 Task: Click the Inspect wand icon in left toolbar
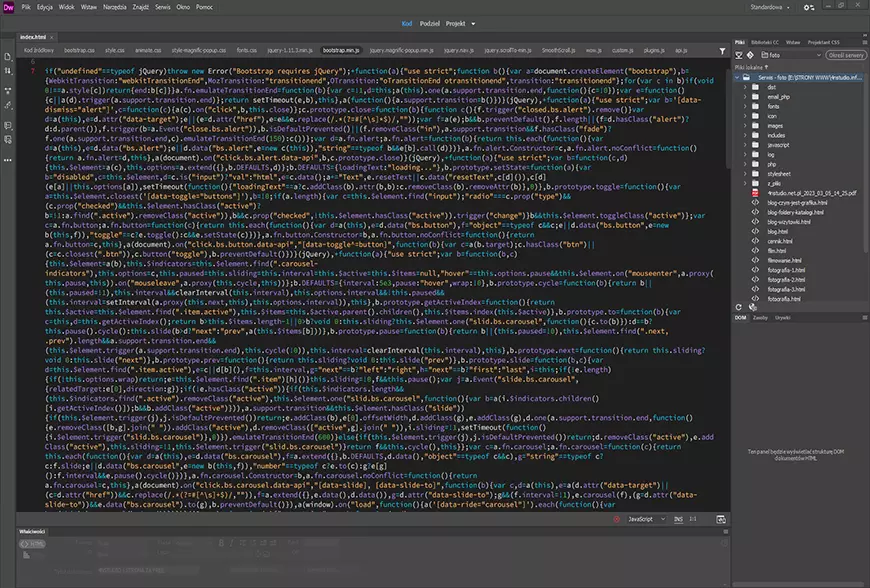click(x=8, y=105)
